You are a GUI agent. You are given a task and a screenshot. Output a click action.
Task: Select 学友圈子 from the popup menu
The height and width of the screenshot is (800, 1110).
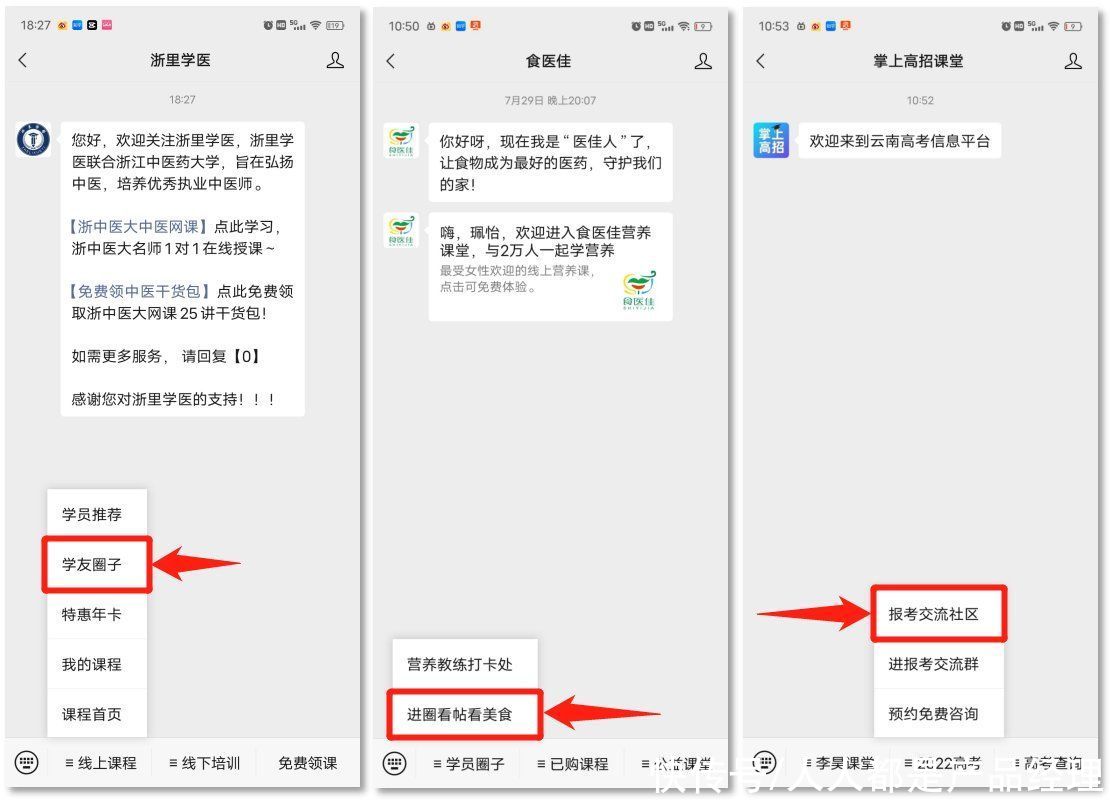point(97,564)
